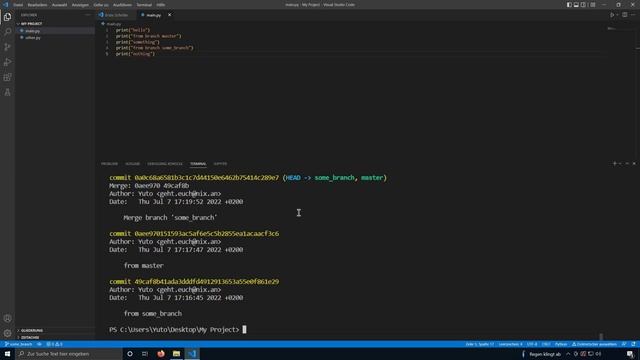Open new terminal launch profile dropdown

620,164
